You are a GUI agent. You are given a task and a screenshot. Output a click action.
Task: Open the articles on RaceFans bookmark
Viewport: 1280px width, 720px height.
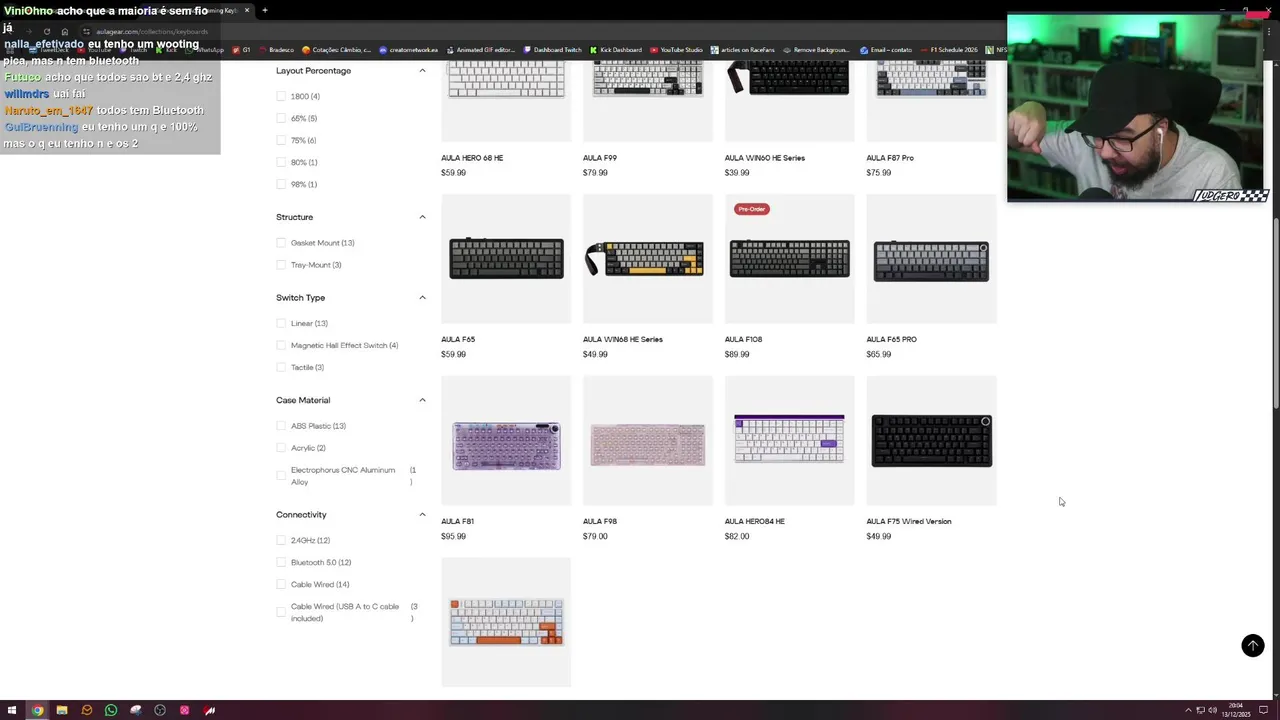743,49
